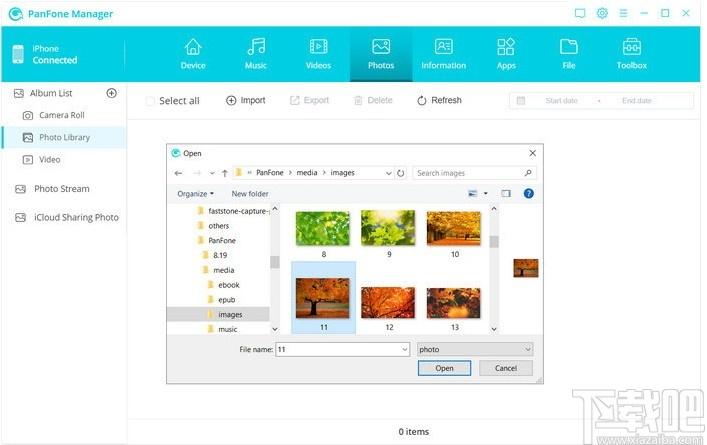This screenshot has width=707, height=445.
Task: Click the Cancel button
Action: click(505, 368)
